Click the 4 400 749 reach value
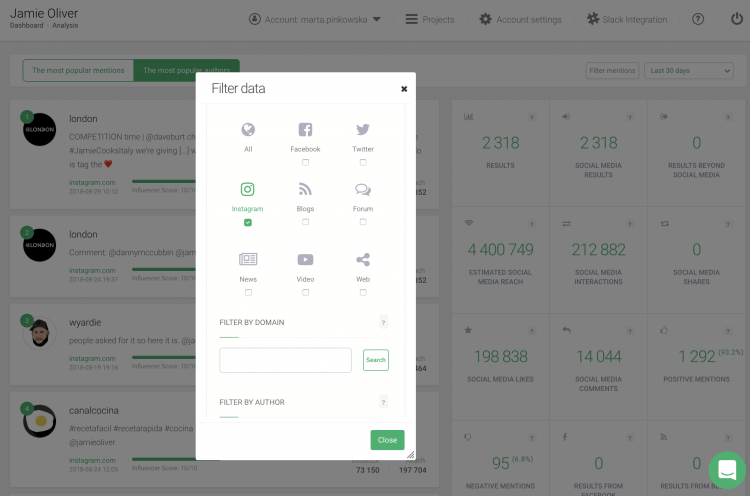This screenshot has height=496, width=750. (500, 250)
